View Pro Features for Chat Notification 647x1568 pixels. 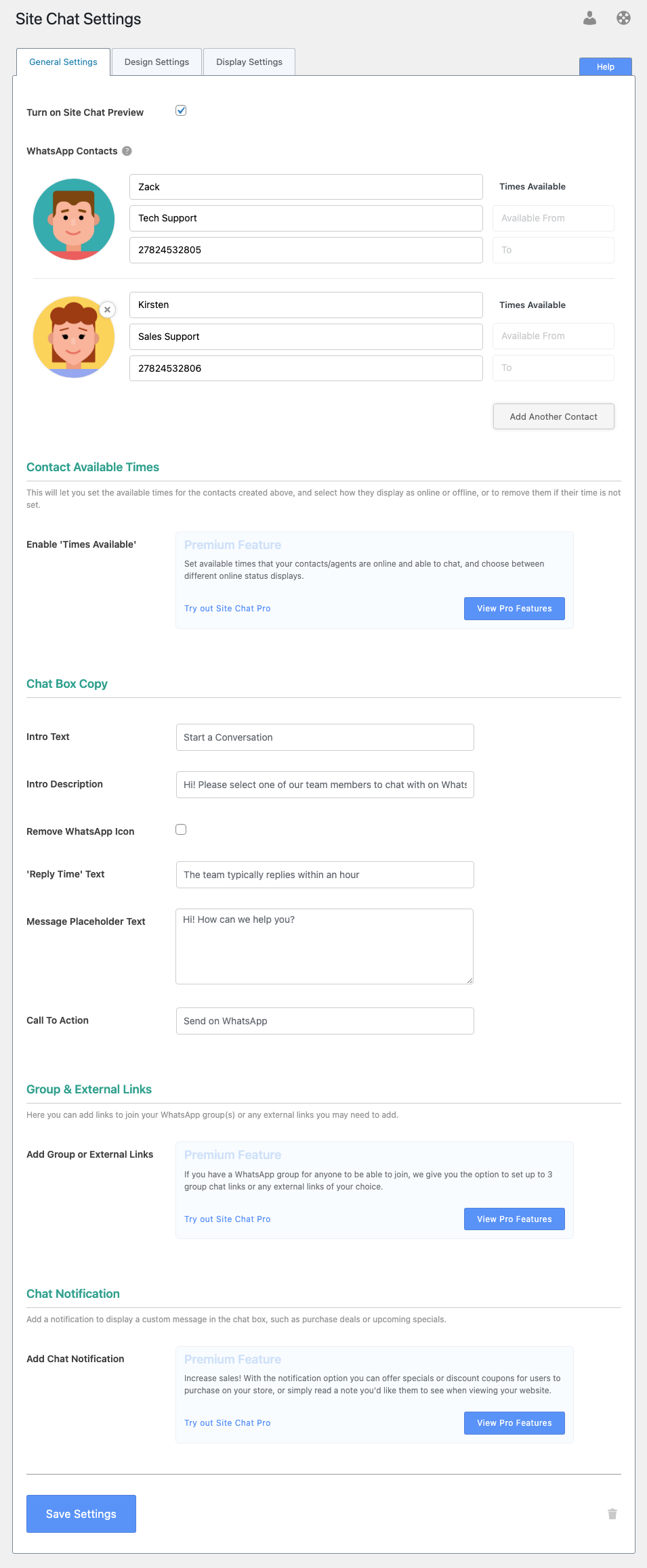pyautogui.click(x=514, y=1423)
